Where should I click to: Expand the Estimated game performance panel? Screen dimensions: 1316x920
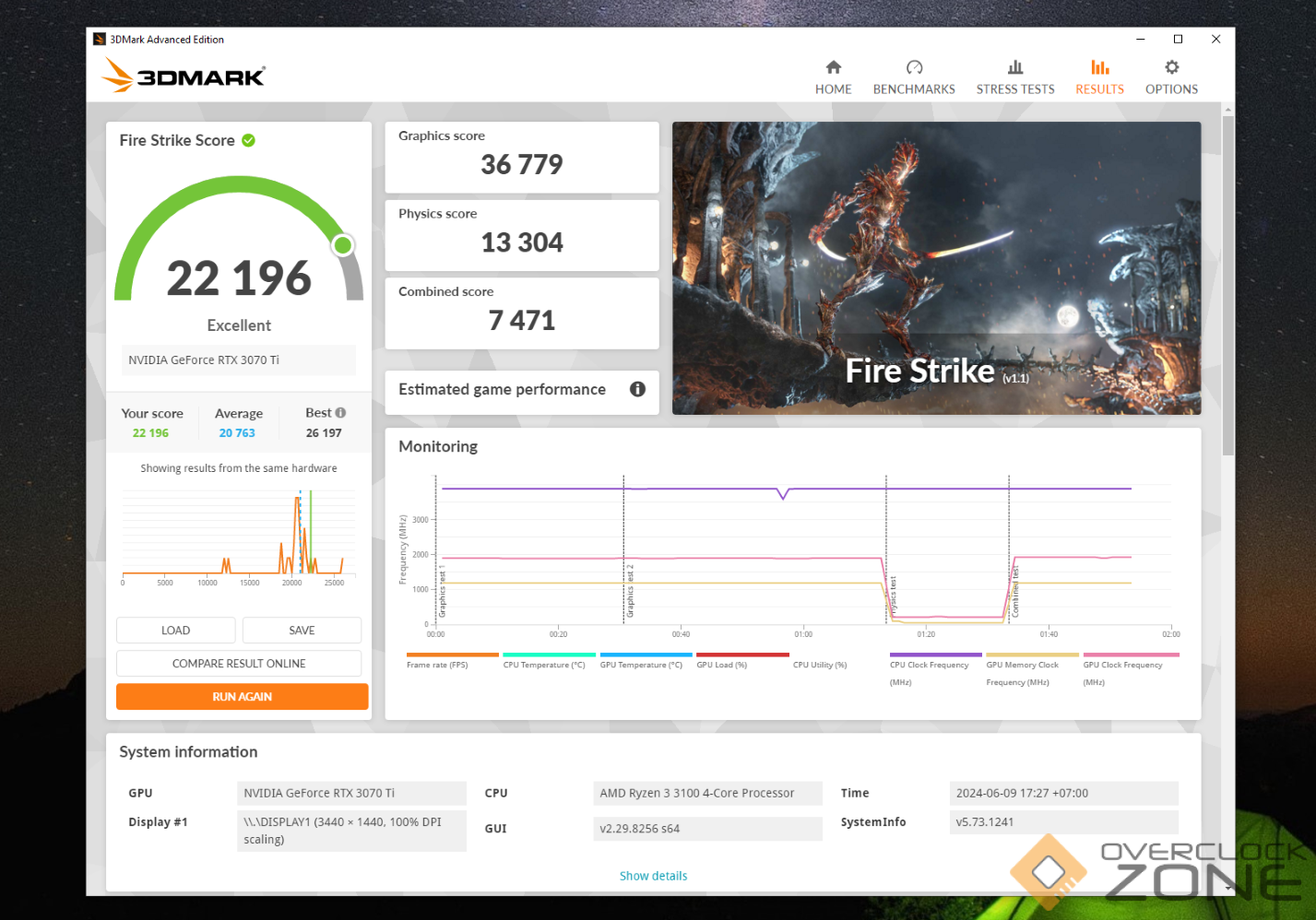[502, 390]
